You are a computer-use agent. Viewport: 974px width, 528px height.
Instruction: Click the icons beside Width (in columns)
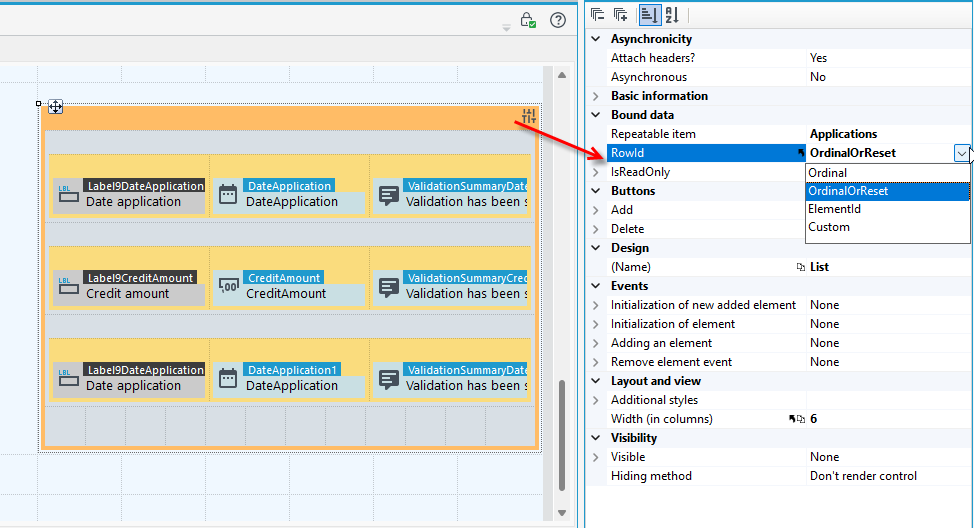(x=796, y=419)
